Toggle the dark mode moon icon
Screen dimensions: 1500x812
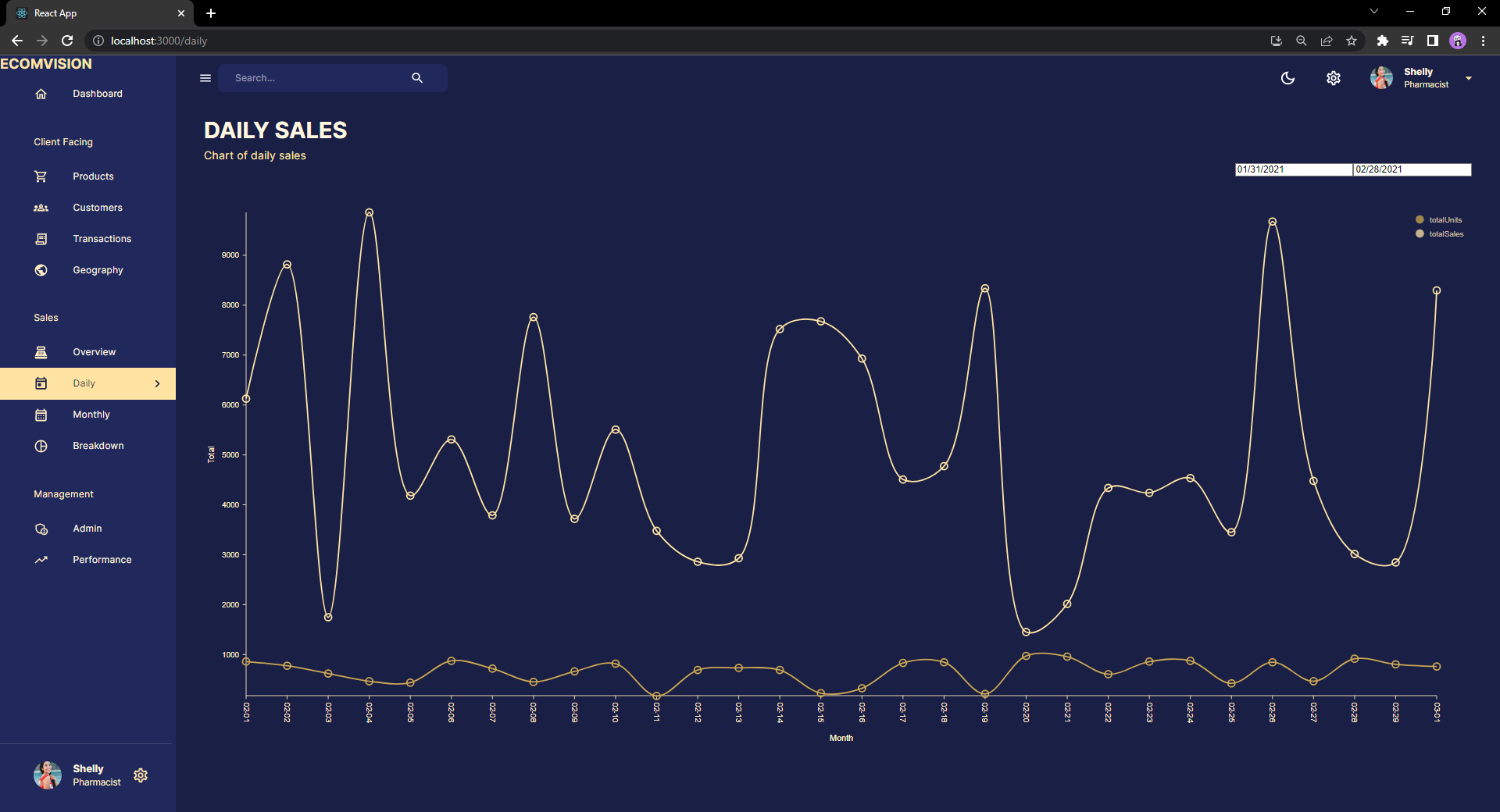click(x=1288, y=78)
